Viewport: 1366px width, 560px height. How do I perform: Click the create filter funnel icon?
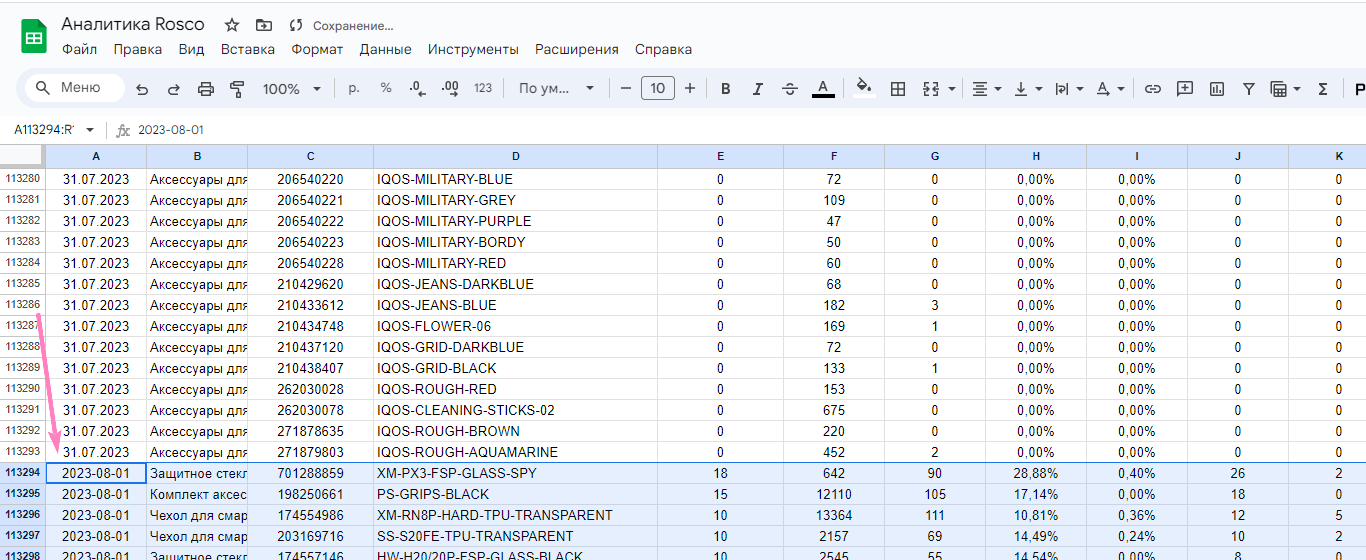tap(1249, 89)
